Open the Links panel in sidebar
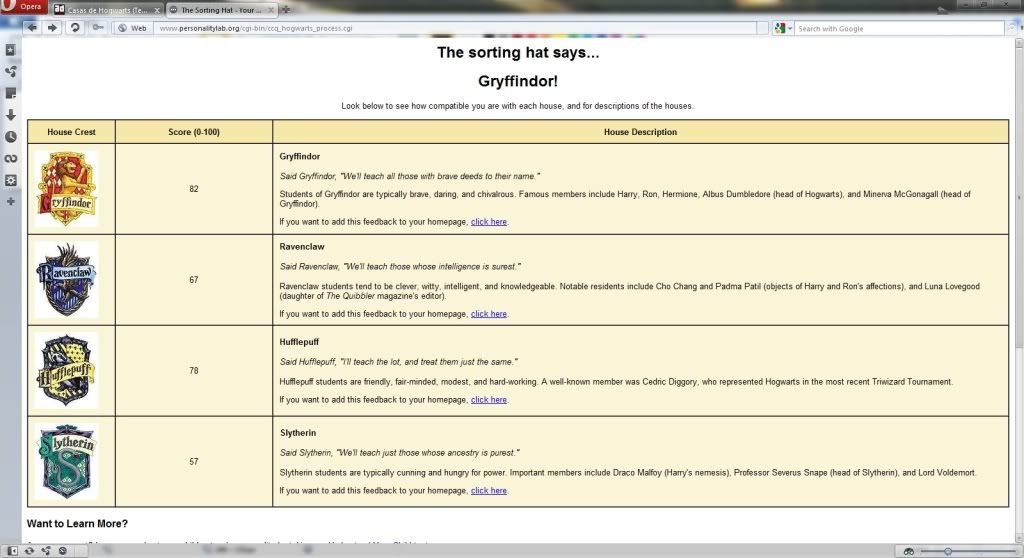The height and width of the screenshot is (558, 1024). (10, 158)
